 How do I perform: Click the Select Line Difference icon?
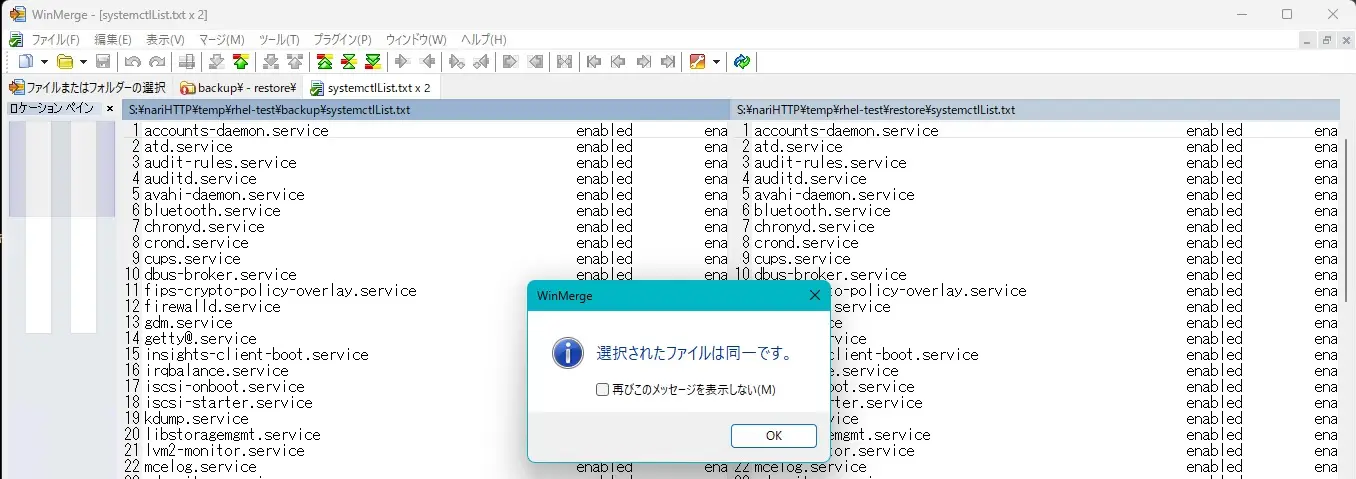187,62
